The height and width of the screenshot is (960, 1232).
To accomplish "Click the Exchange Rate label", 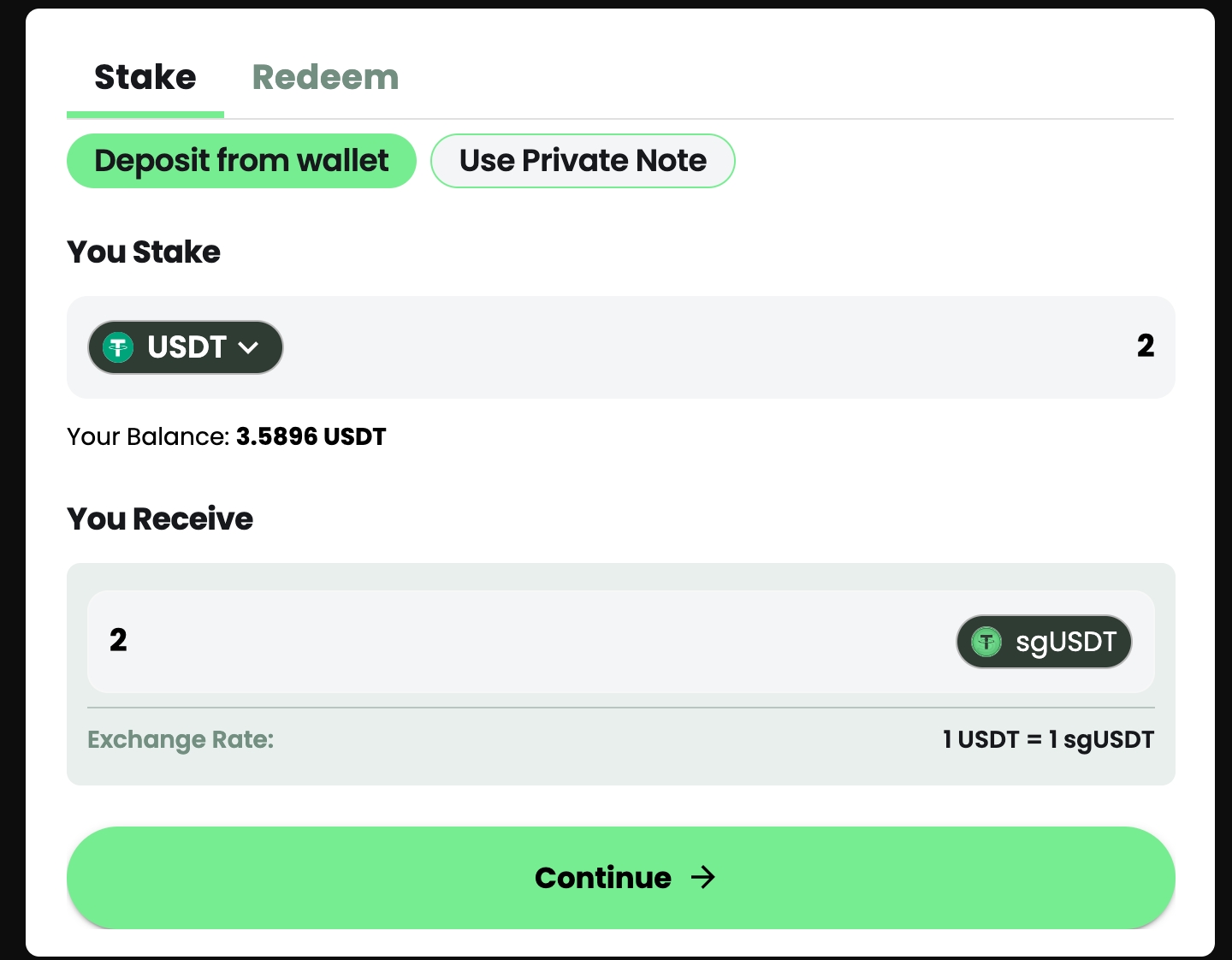I will coord(181,739).
